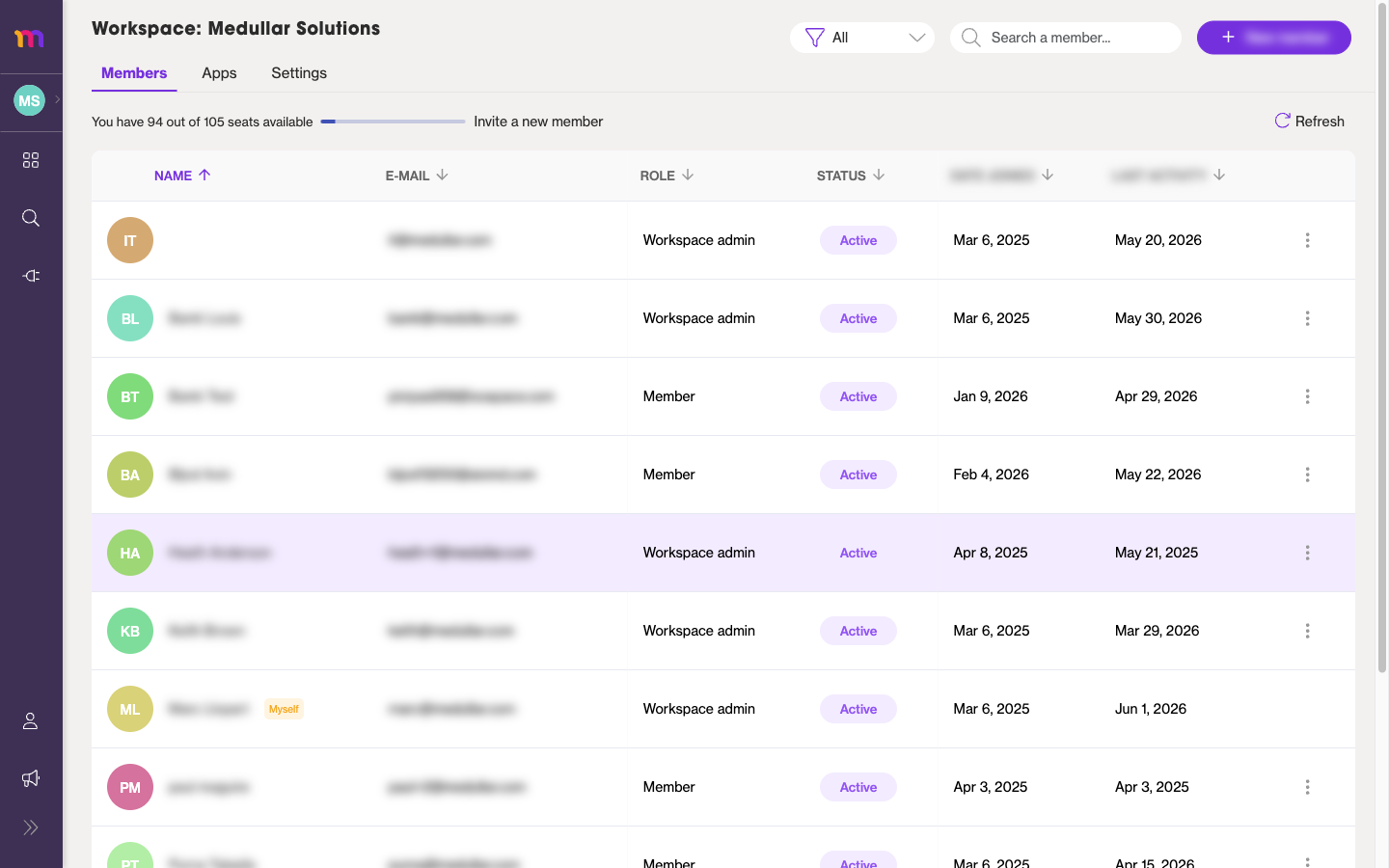Click Active status badge in IT row

click(x=858, y=240)
